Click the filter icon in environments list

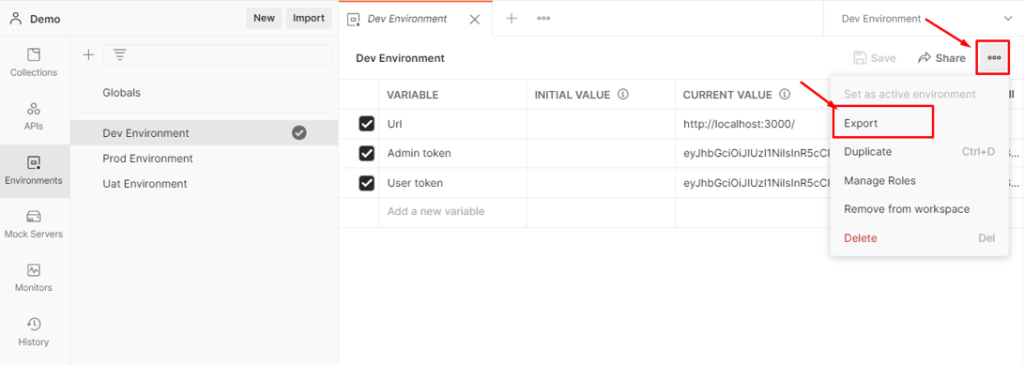[120, 55]
